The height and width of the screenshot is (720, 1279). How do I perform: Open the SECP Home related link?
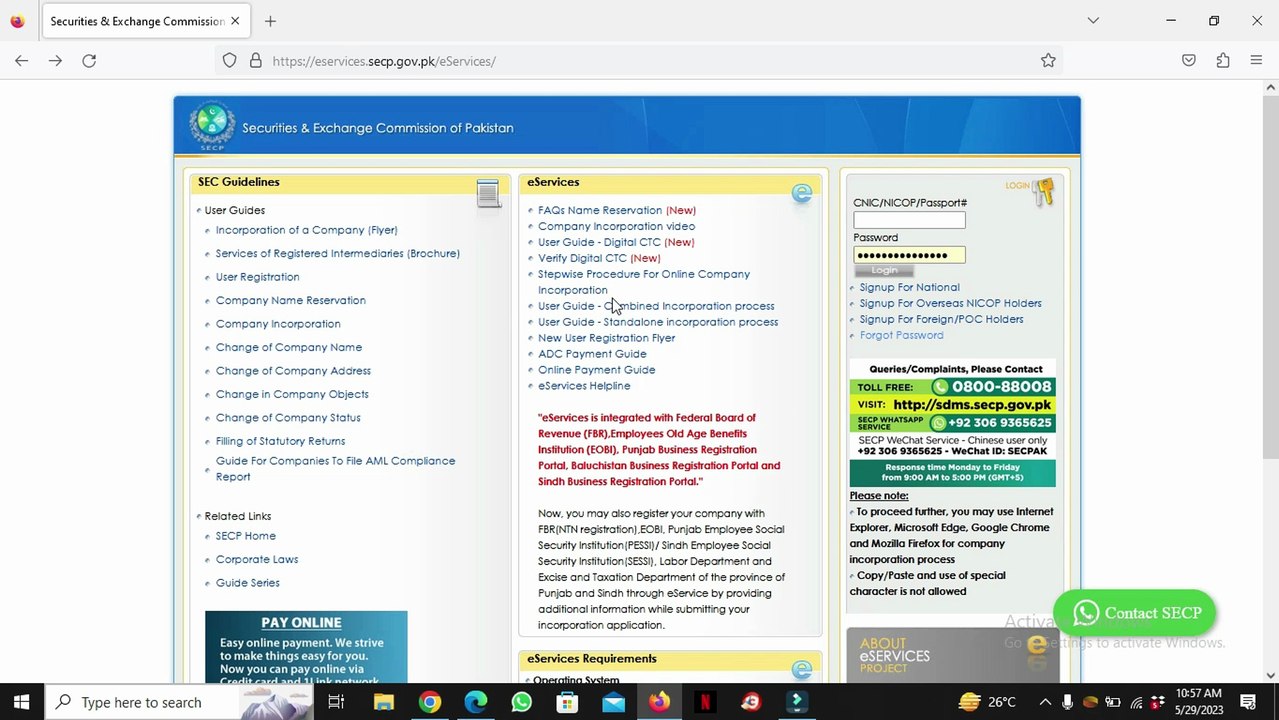click(x=245, y=536)
